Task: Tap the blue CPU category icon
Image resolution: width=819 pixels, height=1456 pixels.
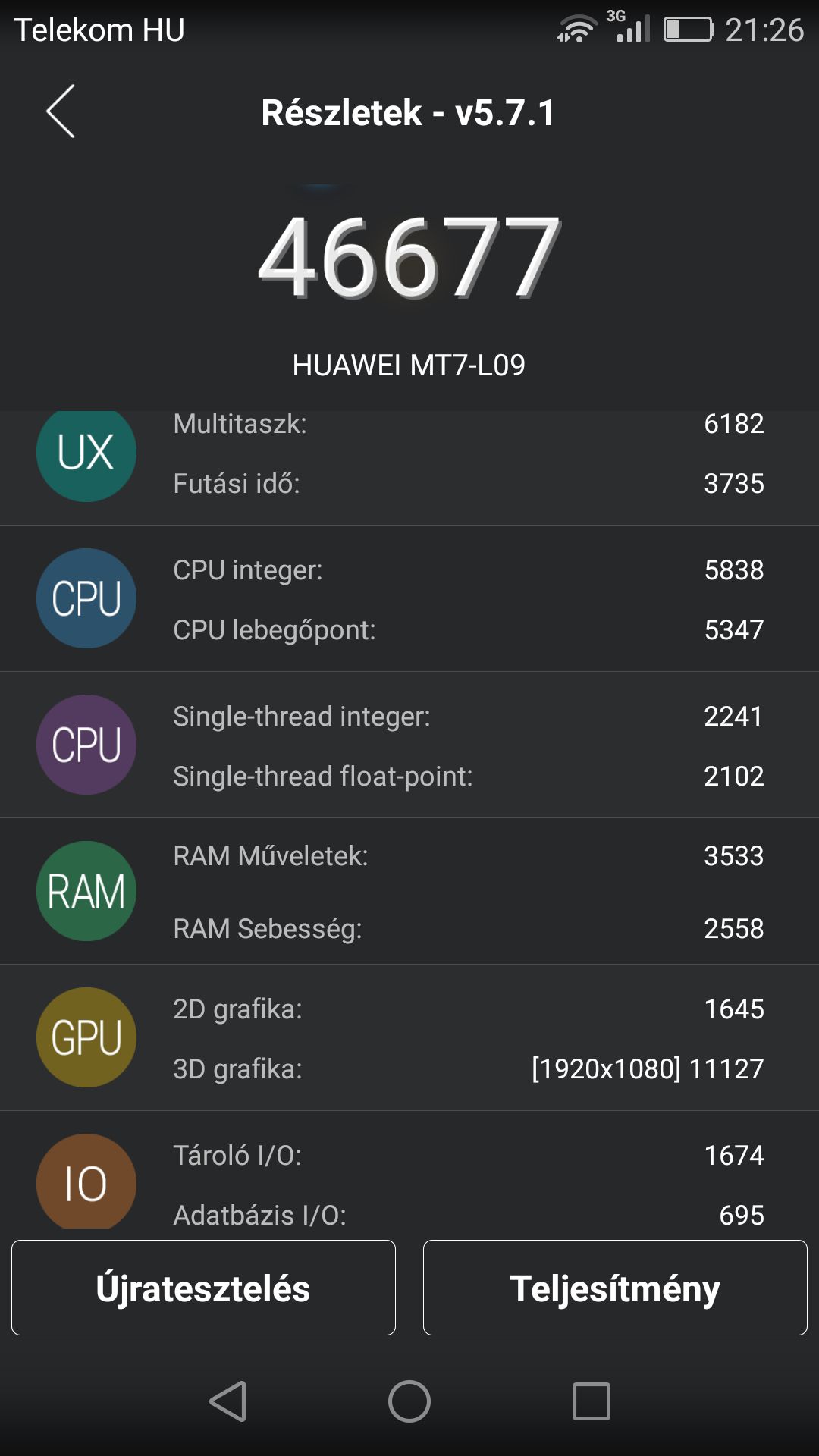Action: pyautogui.click(x=86, y=598)
